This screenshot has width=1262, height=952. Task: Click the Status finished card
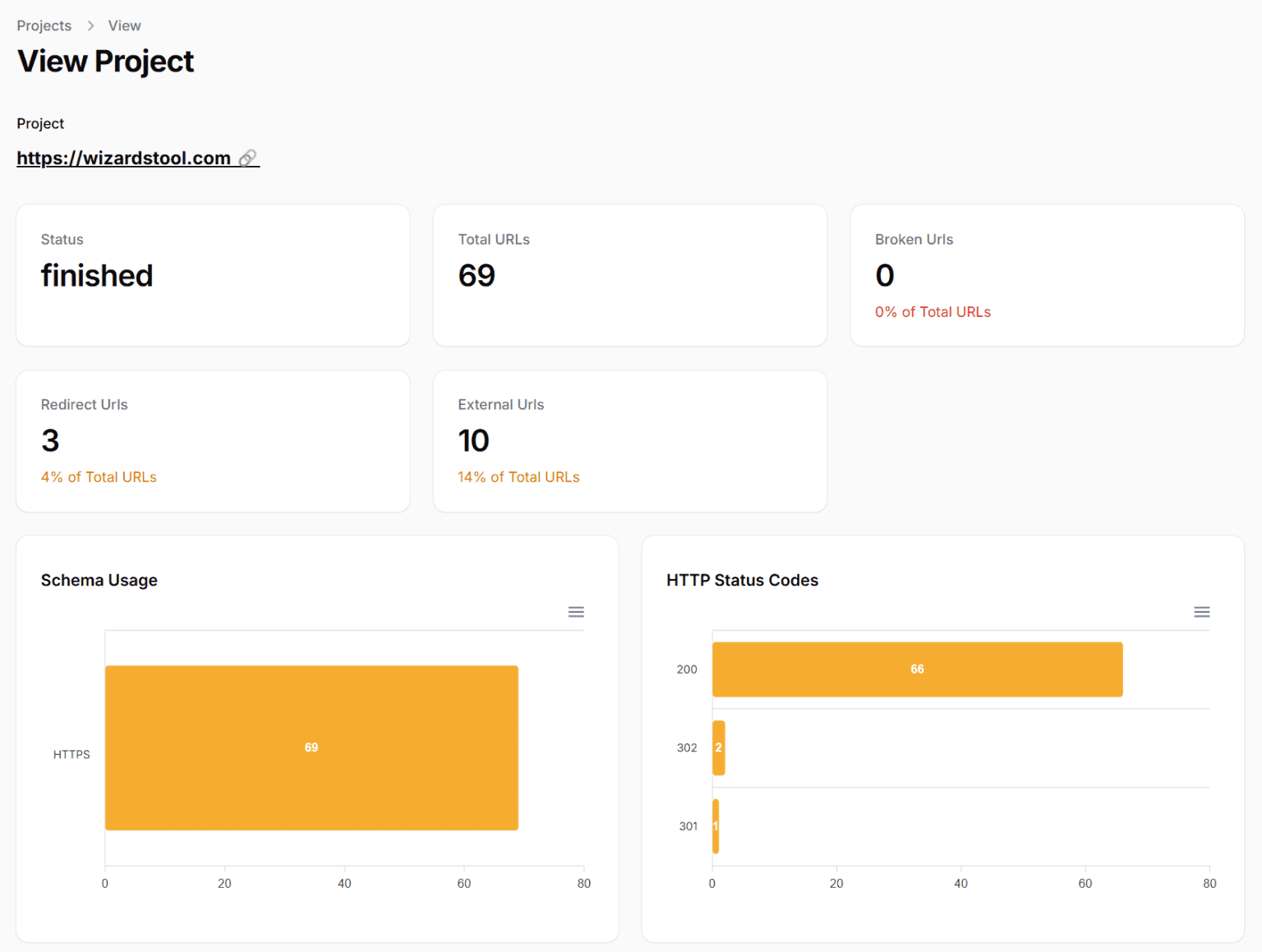213,275
